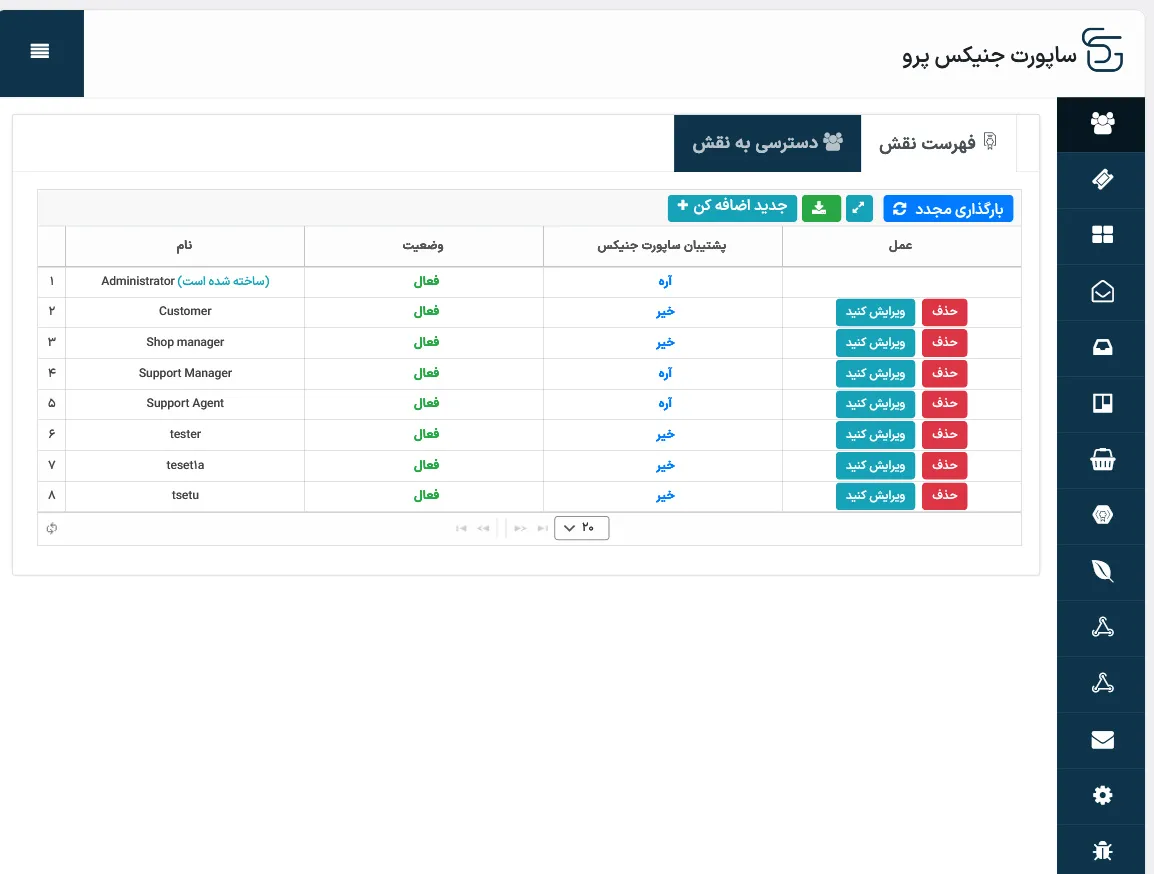Go to last page pager icon

coord(542,528)
